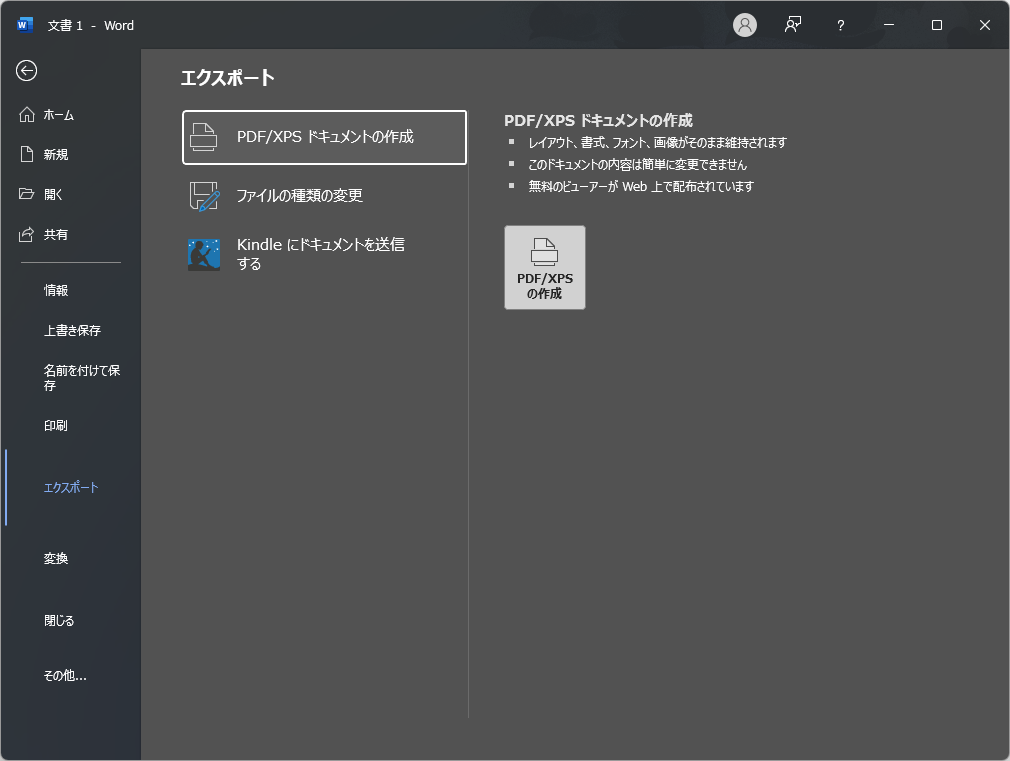The width and height of the screenshot is (1010, 761).
Task: Open the account profile icon in title bar
Action: [745, 25]
